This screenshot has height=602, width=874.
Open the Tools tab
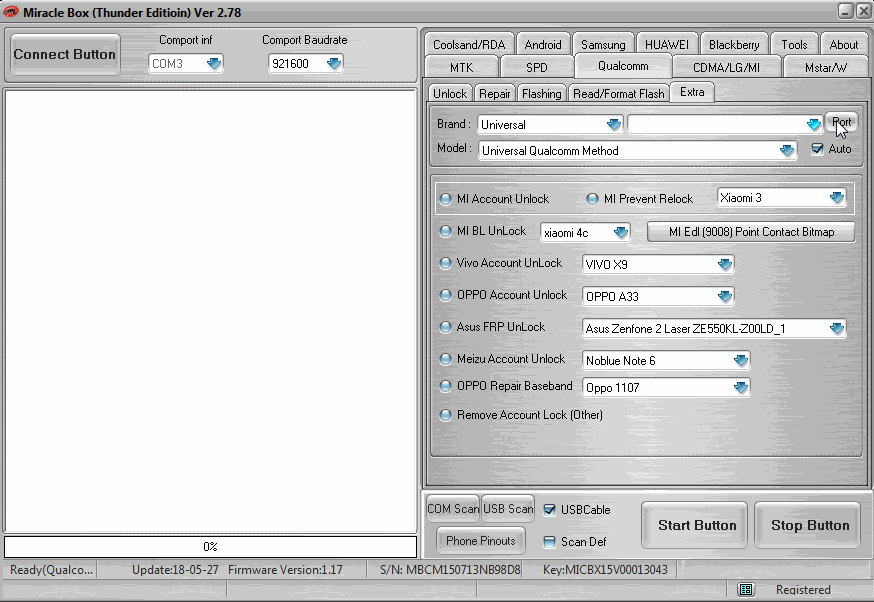794,45
